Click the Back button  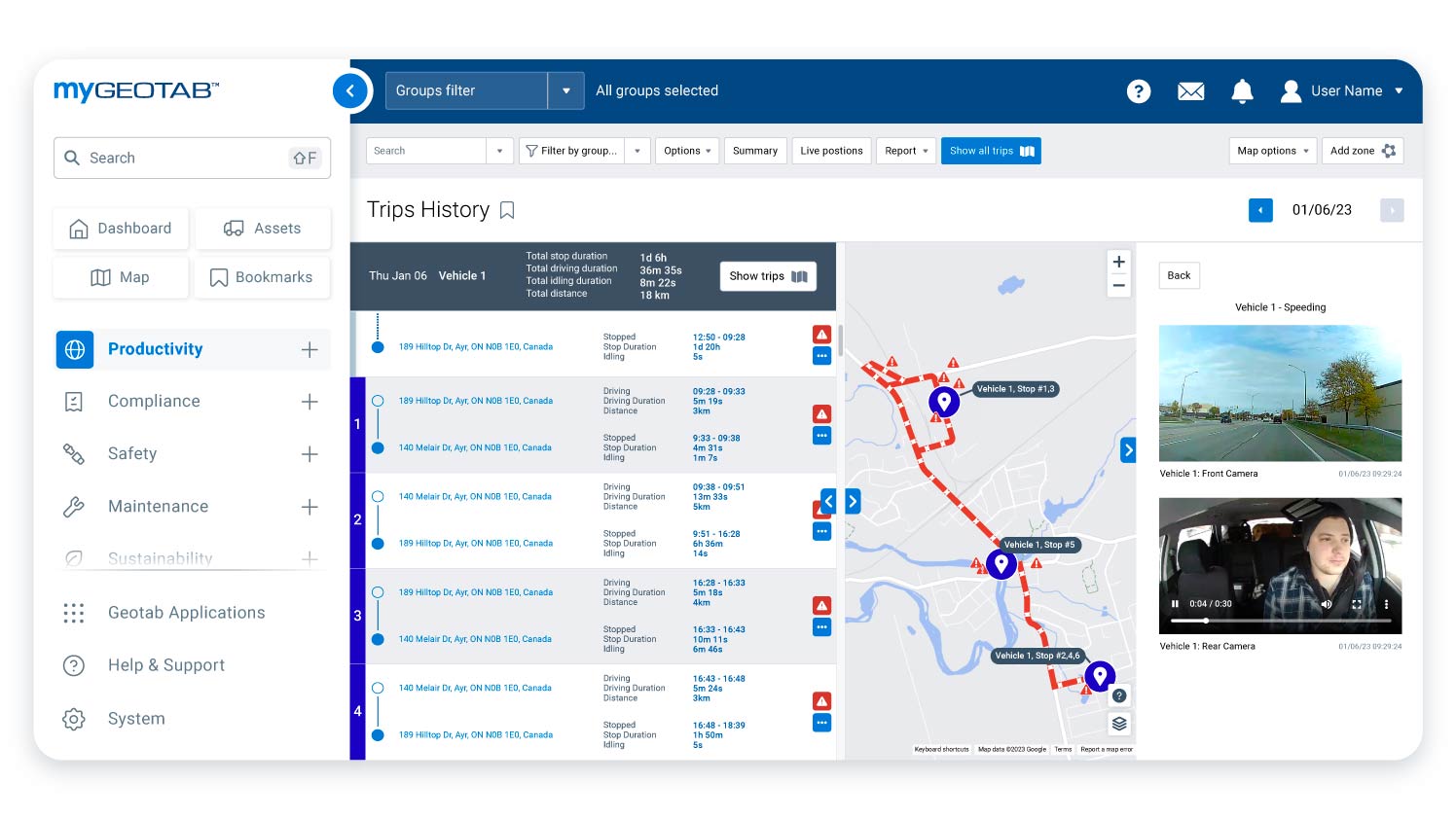click(x=1179, y=275)
